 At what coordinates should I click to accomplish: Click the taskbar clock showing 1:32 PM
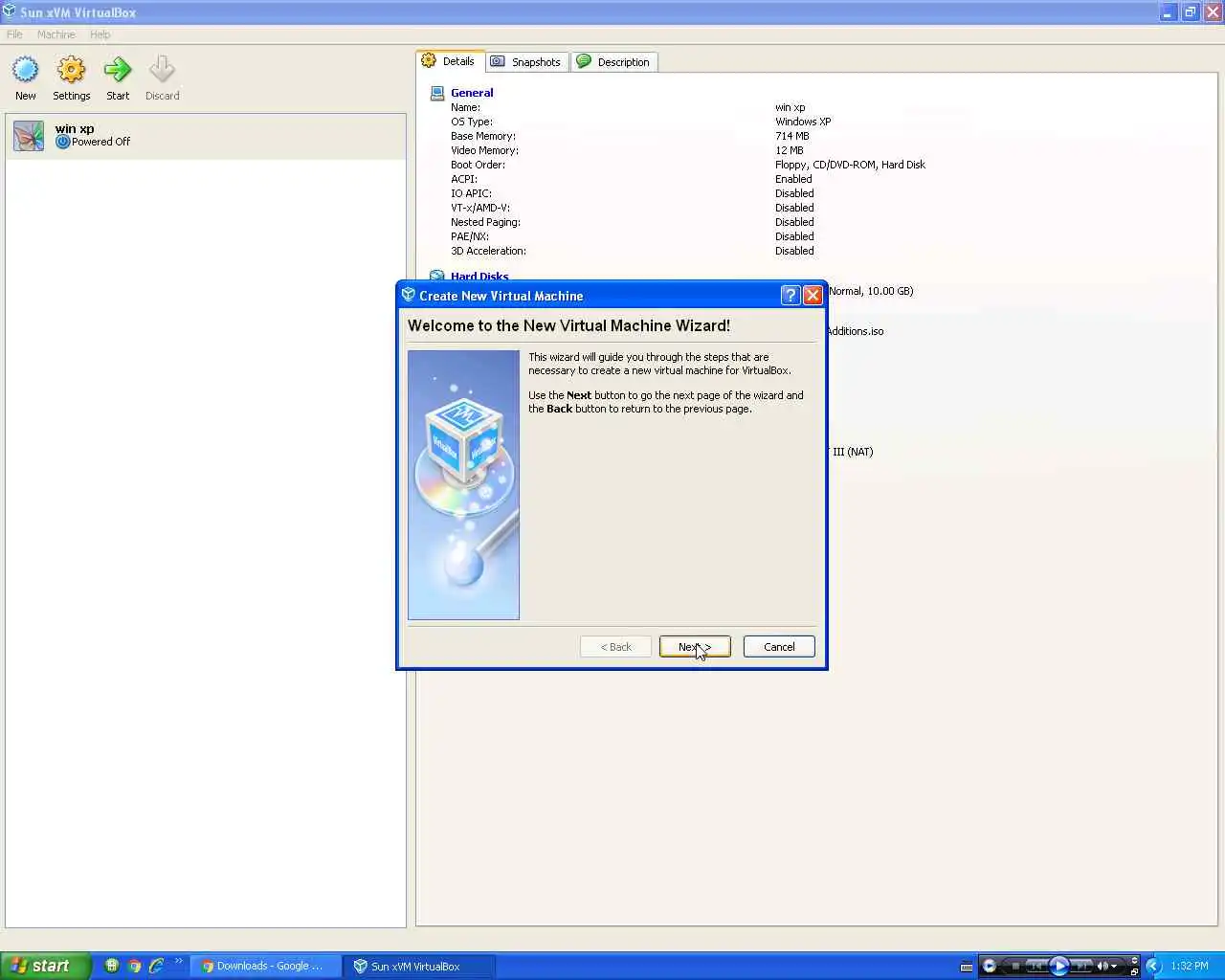click(x=1190, y=967)
